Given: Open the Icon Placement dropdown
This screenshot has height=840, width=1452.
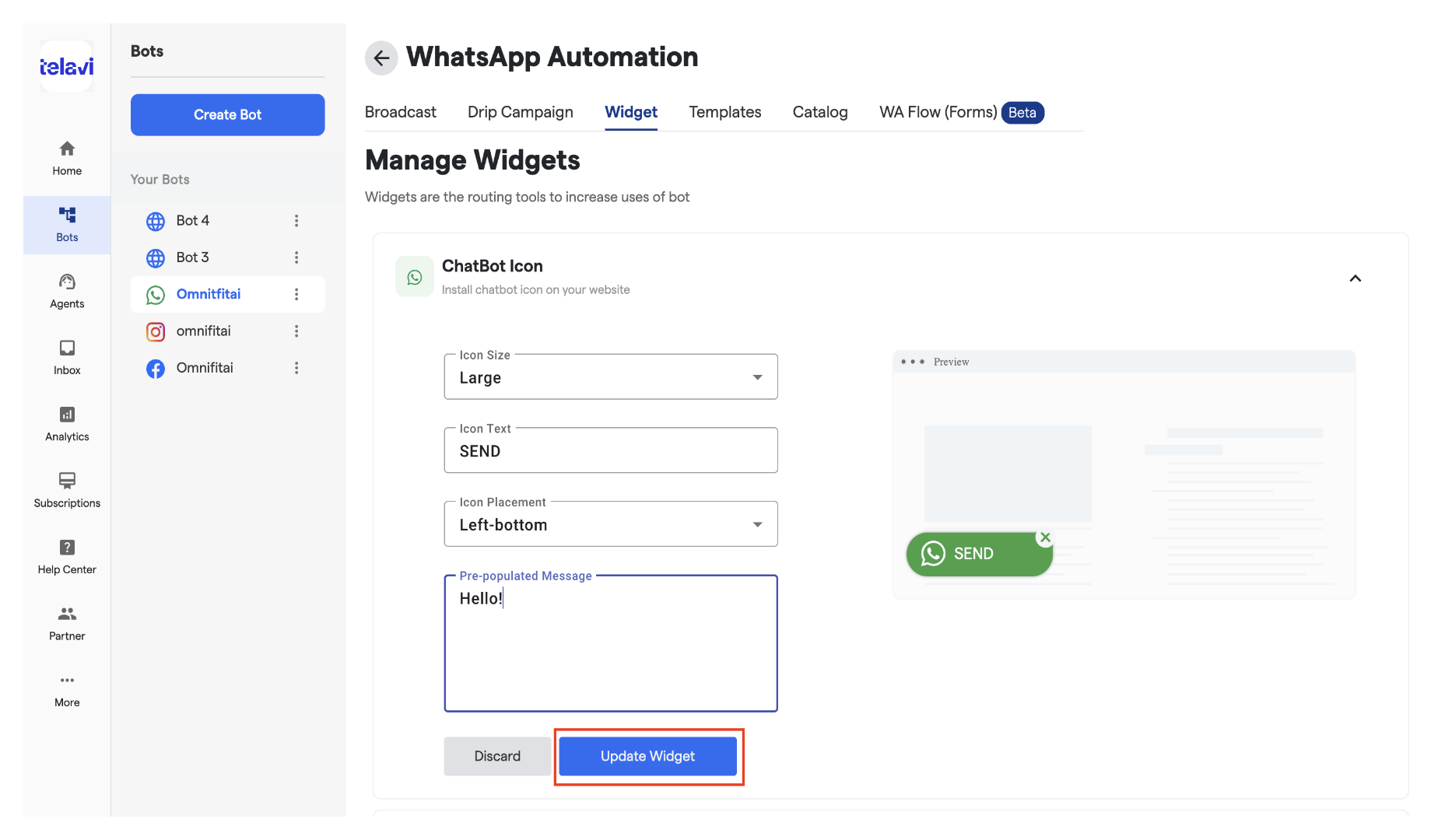Looking at the screenshot, I should (x=611, y=525).
